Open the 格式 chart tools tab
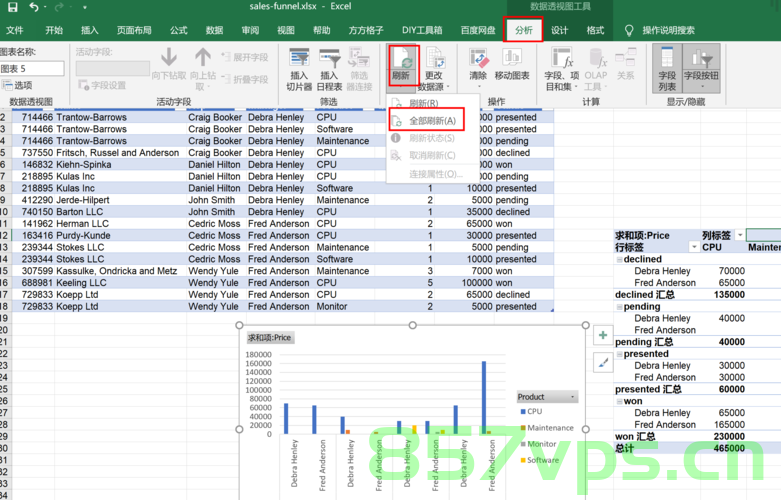Image resolution: width=781 pixels, height=500 pixels. click(x=595, y=30)
